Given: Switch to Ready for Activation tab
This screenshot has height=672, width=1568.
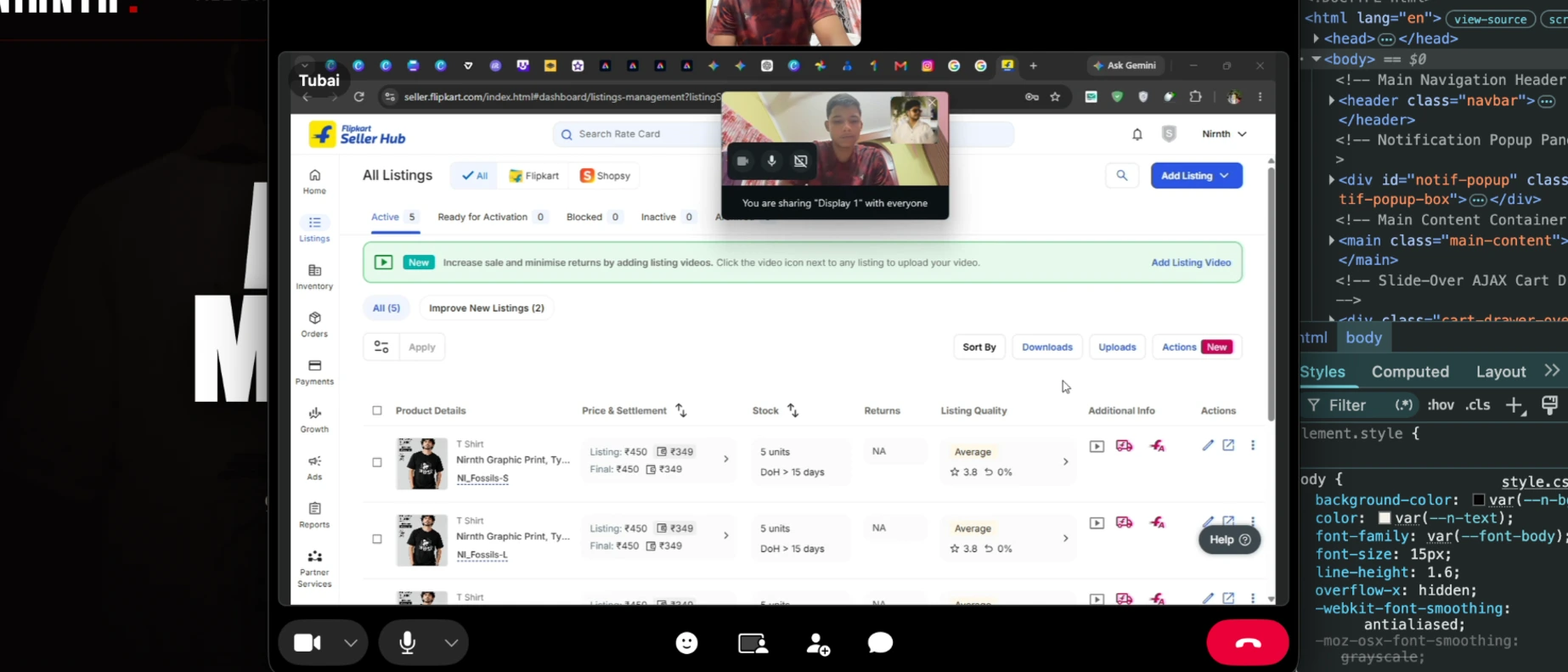Looking at the screenshot, I should click(x=492, y=217).
